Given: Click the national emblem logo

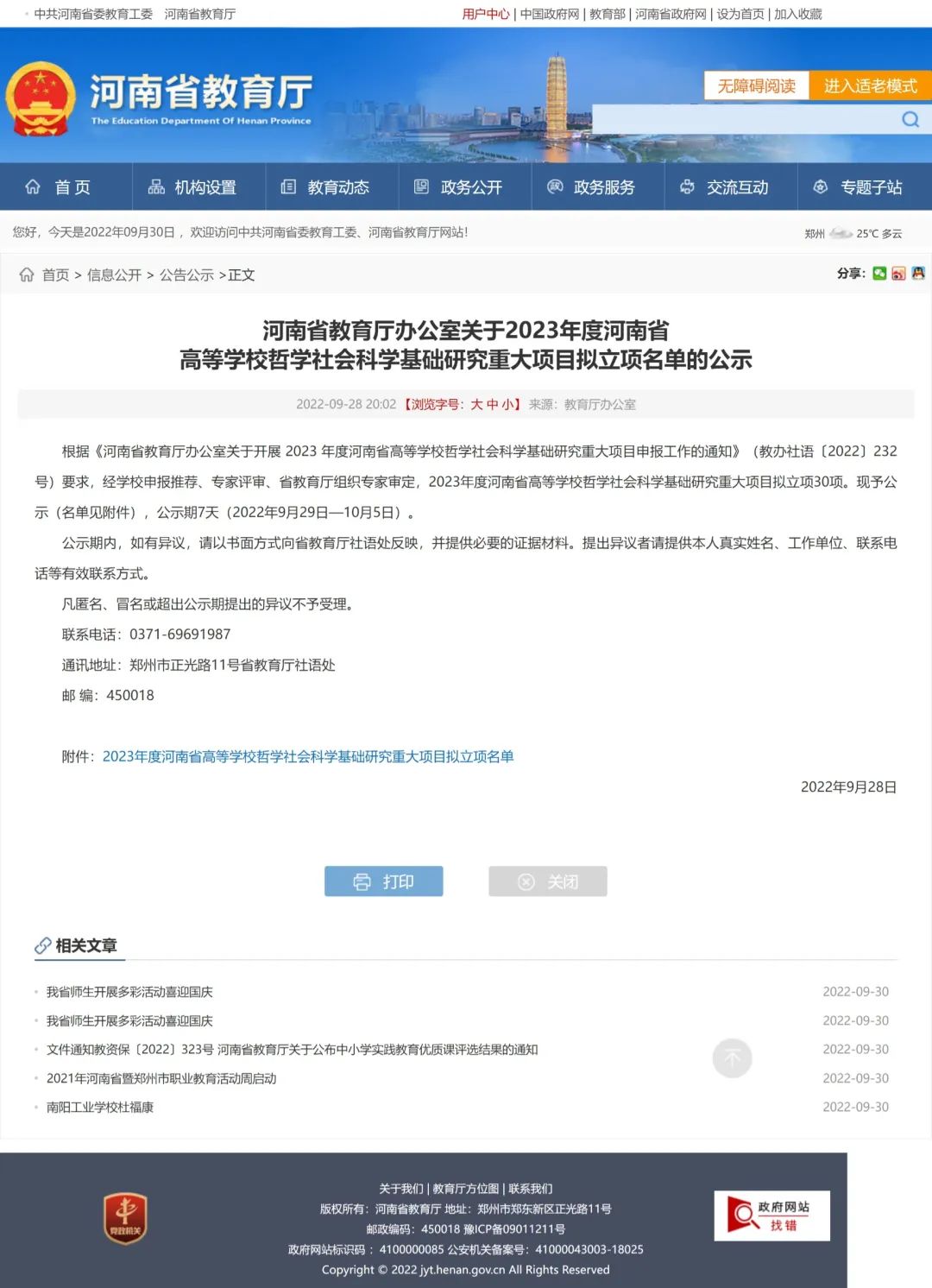Looking at the screenshot, I should [x=40, y=98].
